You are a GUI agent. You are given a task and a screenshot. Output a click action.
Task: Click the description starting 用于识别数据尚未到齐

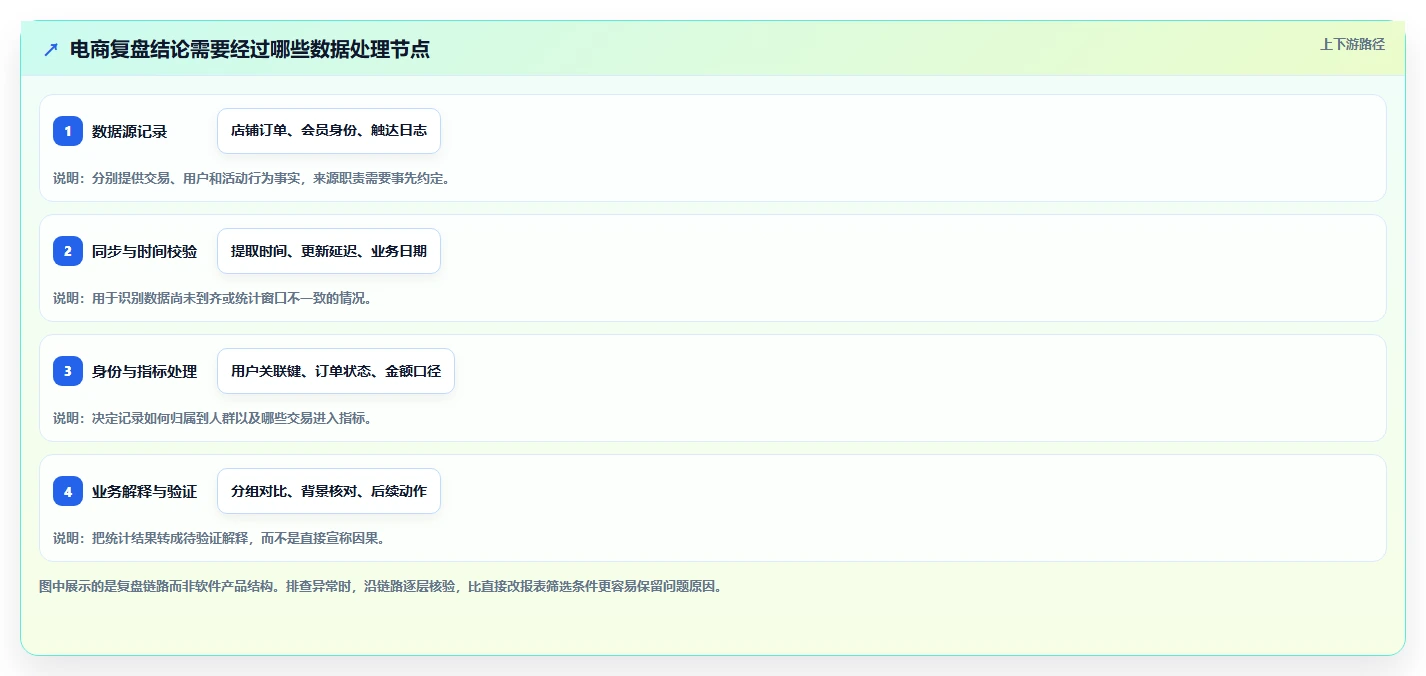[212, 298]
